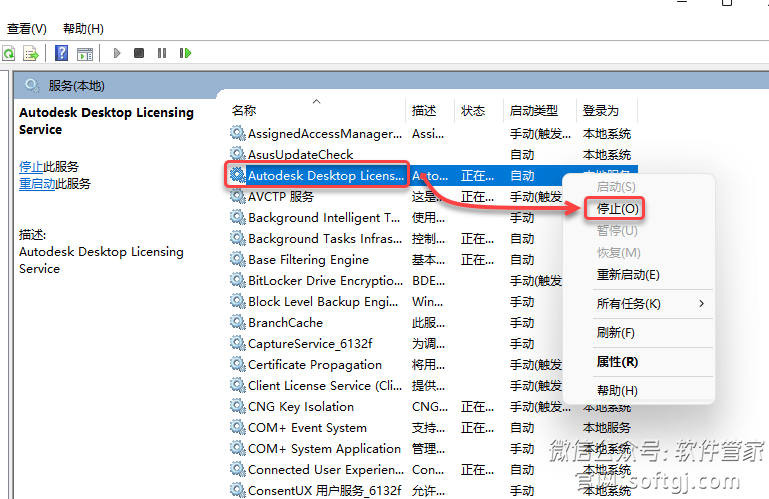Select the Base Filtering Engine service row

point(308,260)
